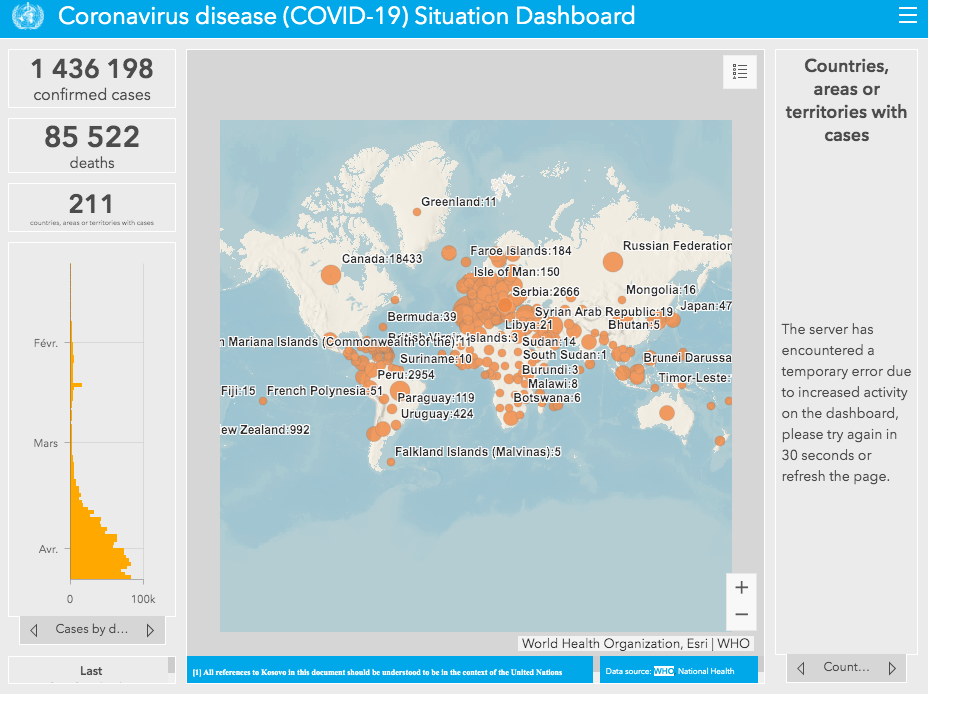Zoom in on the map
The height and width of the screenshot is (701, 962).
pyautogui.click(x=741, y=587)
